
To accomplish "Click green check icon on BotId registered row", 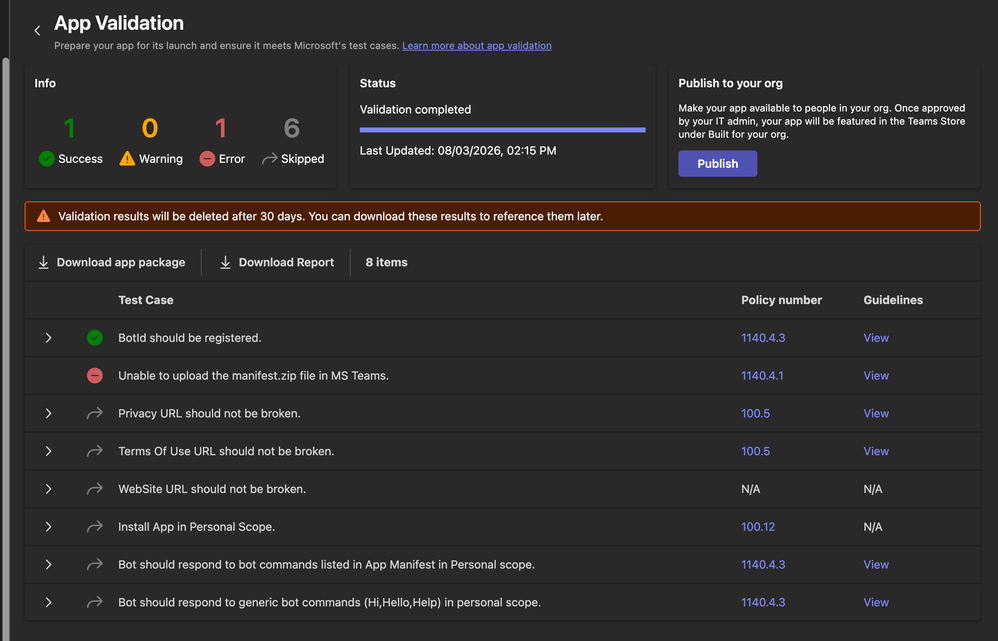I will click(x=95, y=338).
